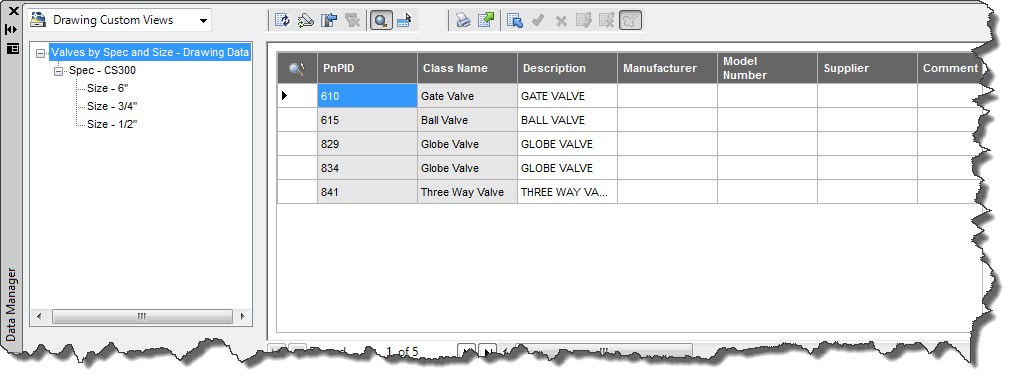Click the empty Supplier cell in row 615
Image resolution: width=1017 pixels, height=386 pixels.
[867, 120]
